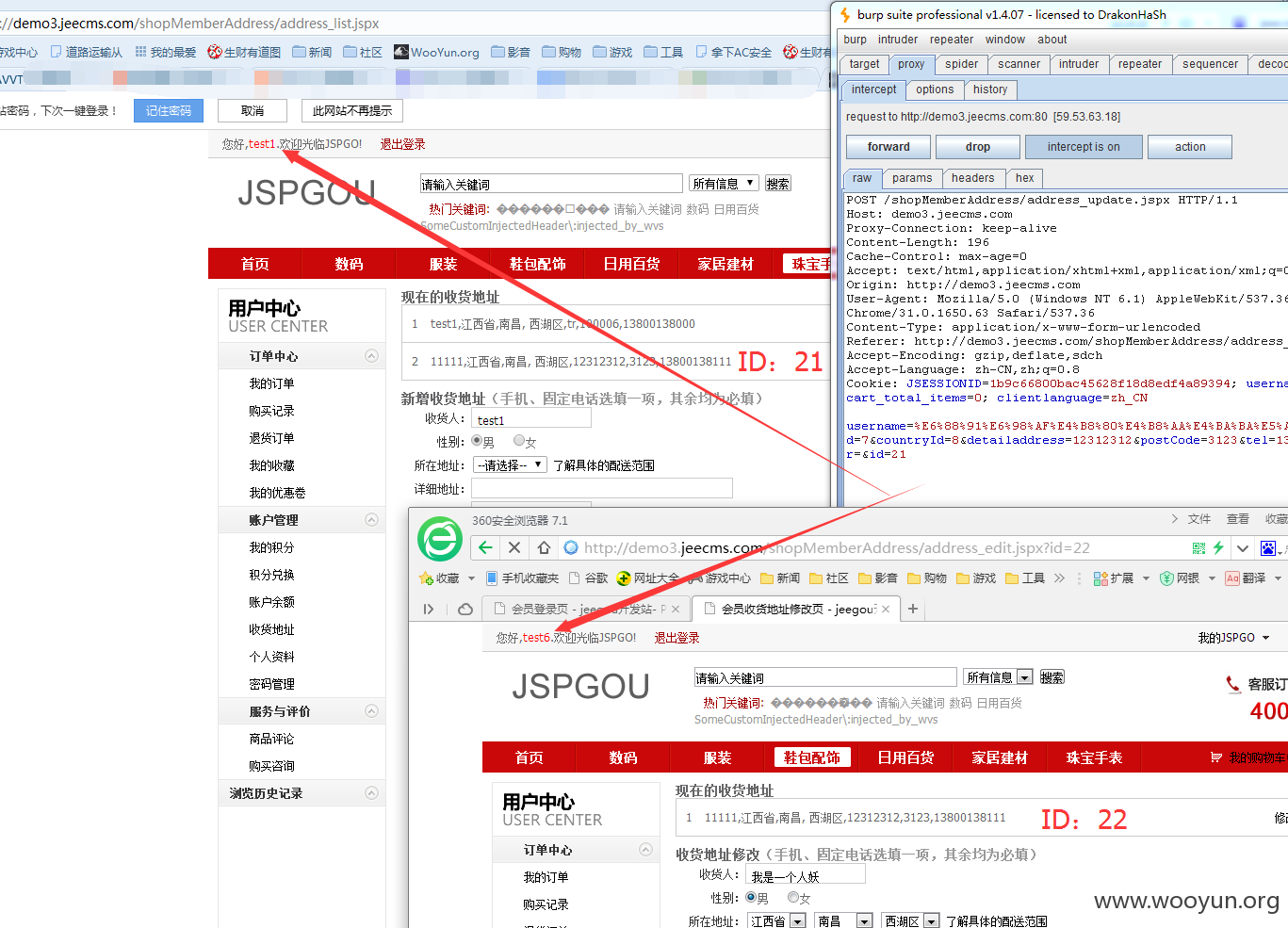This screenshot has height=928, width=1288.
Task: Open 收货地址 in user center sidebar
Action: (x=272, y=629)
